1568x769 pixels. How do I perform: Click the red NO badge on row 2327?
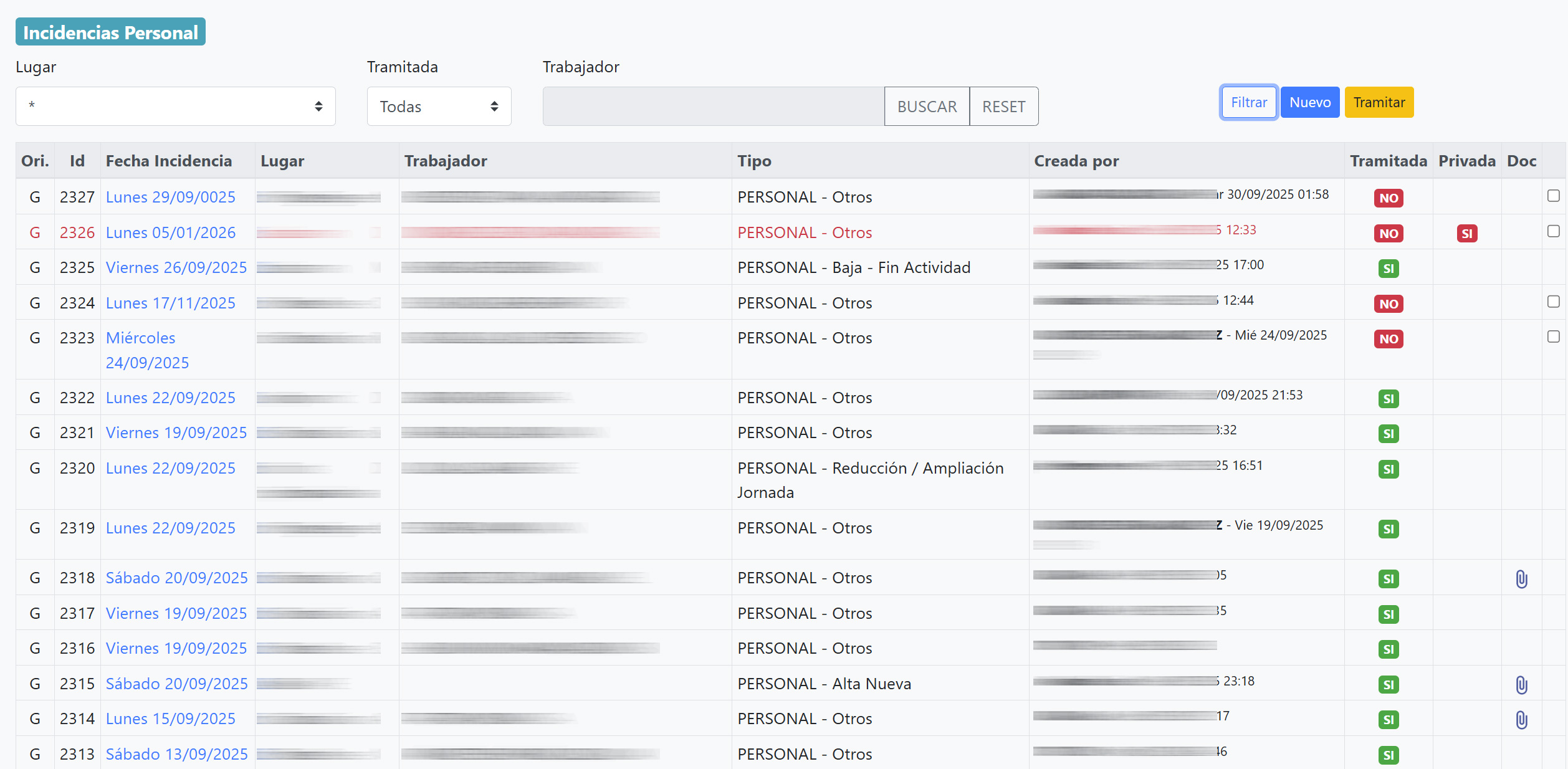click(1388, 198)
